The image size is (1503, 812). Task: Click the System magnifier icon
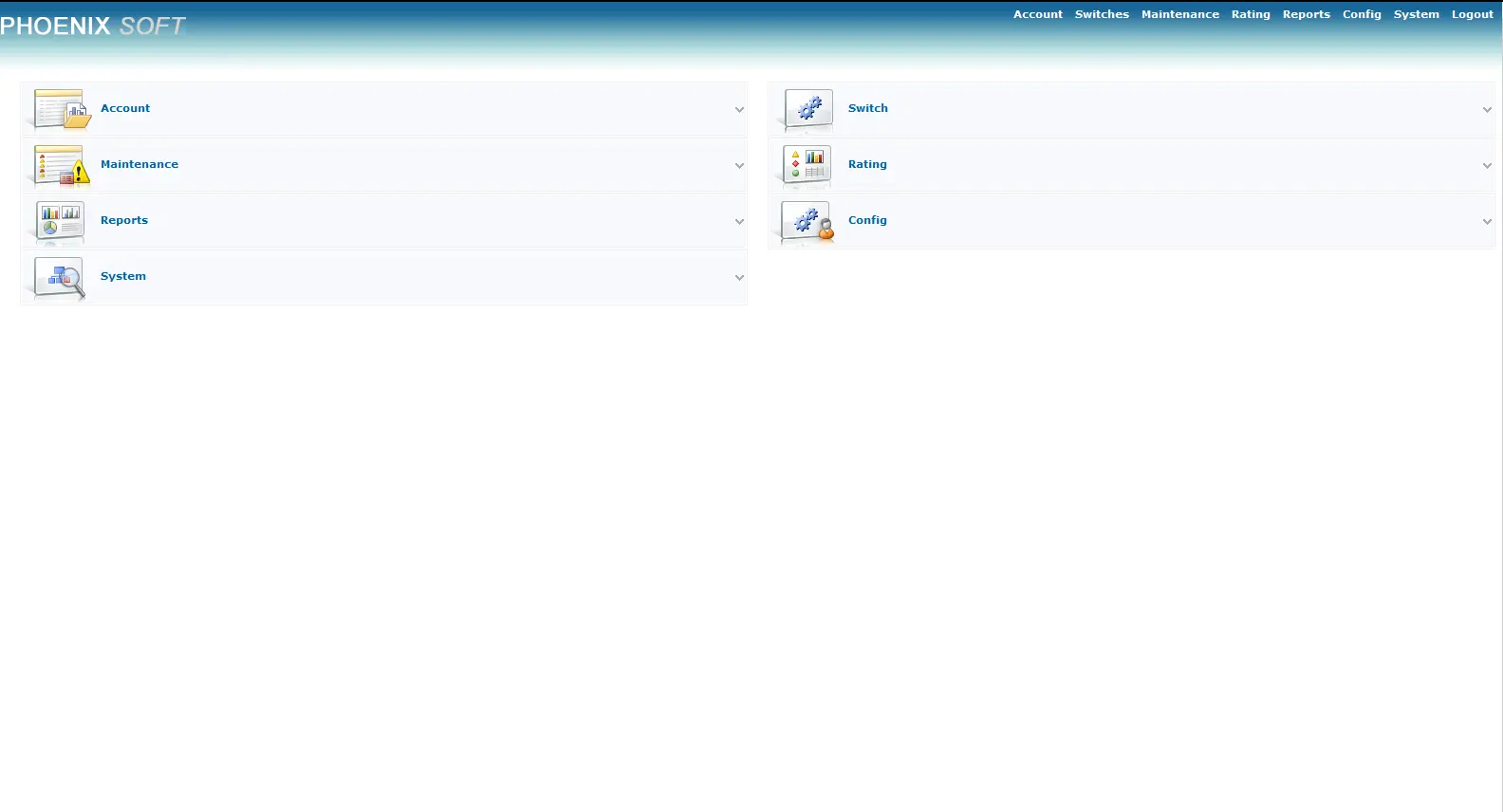pos(60,277)
